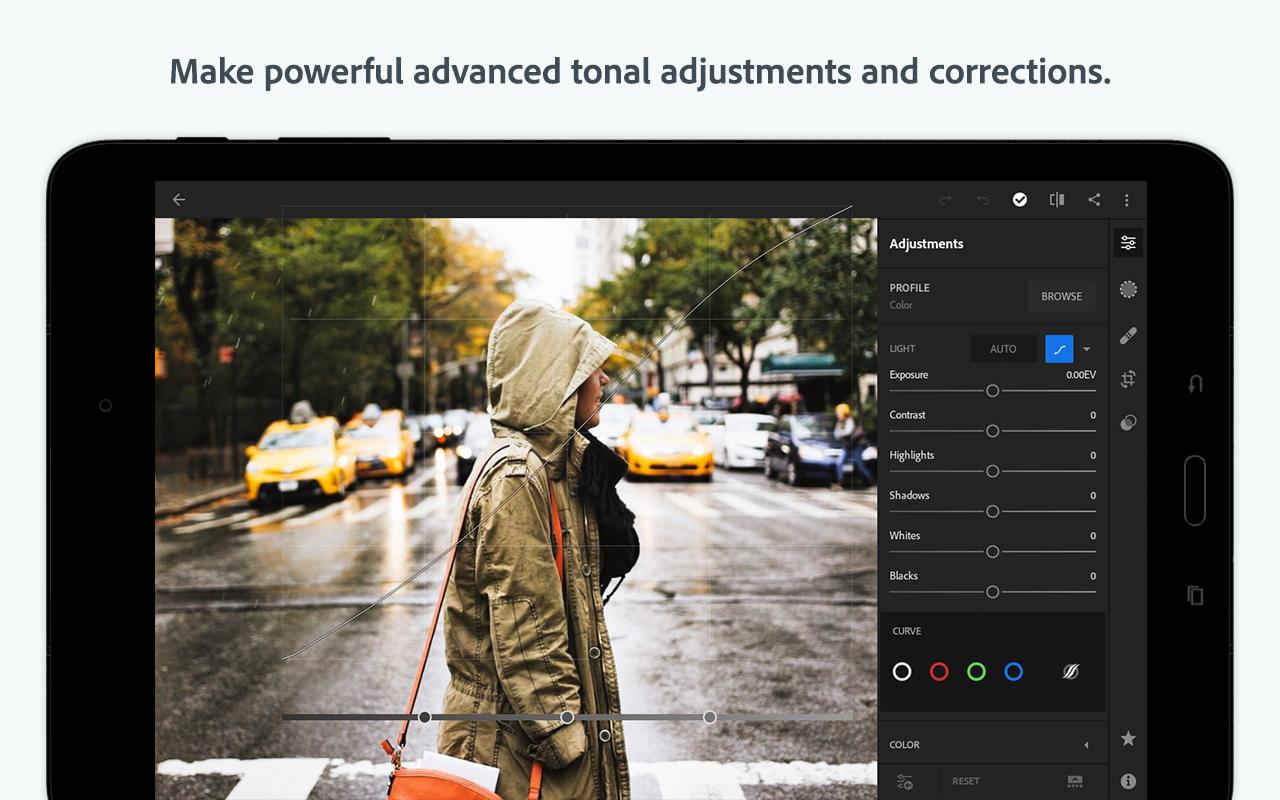
Task: Click the 0.00EV exposure value
Action: coord(1081,375)
